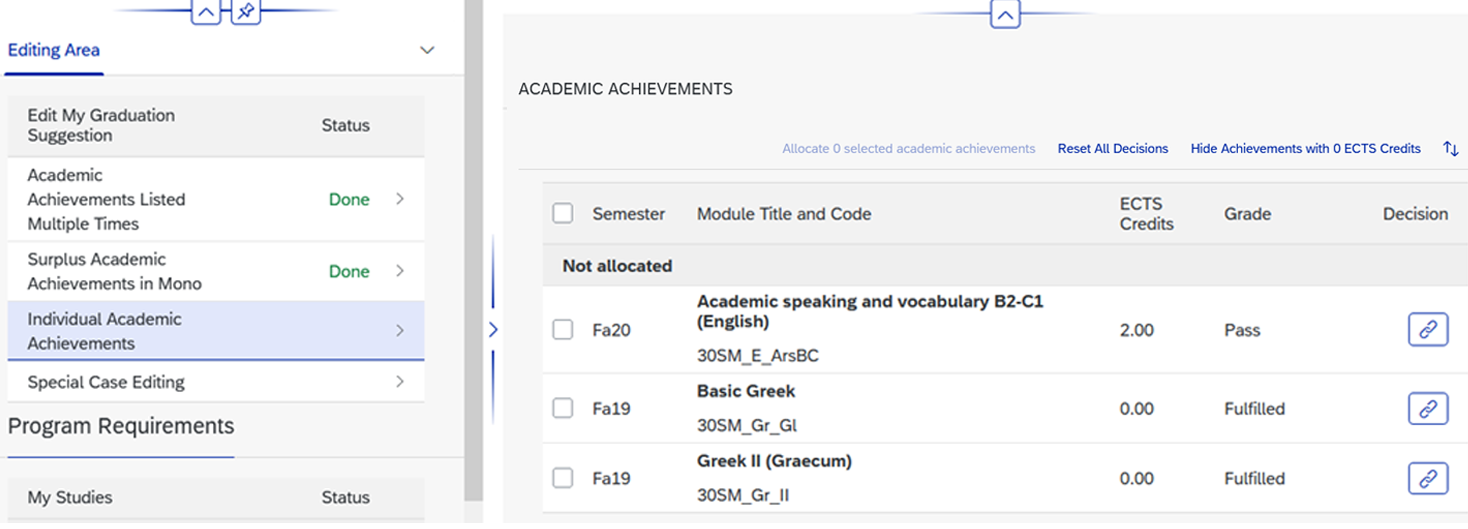Click Reset All Decisions link
This screenshot has width=1468, height=529.
[1112, 149]
